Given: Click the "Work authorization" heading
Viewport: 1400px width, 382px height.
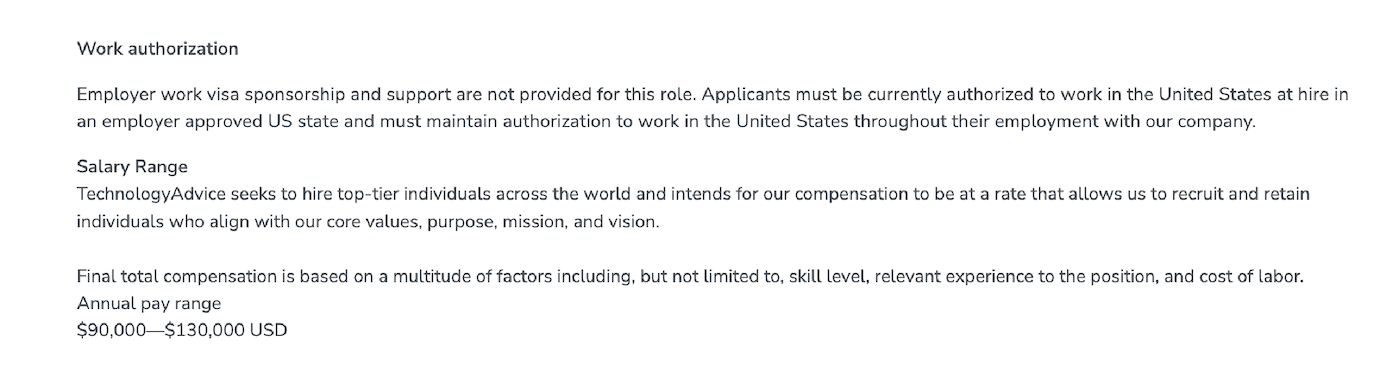Looking at the screenshot, I should (157, 48).
